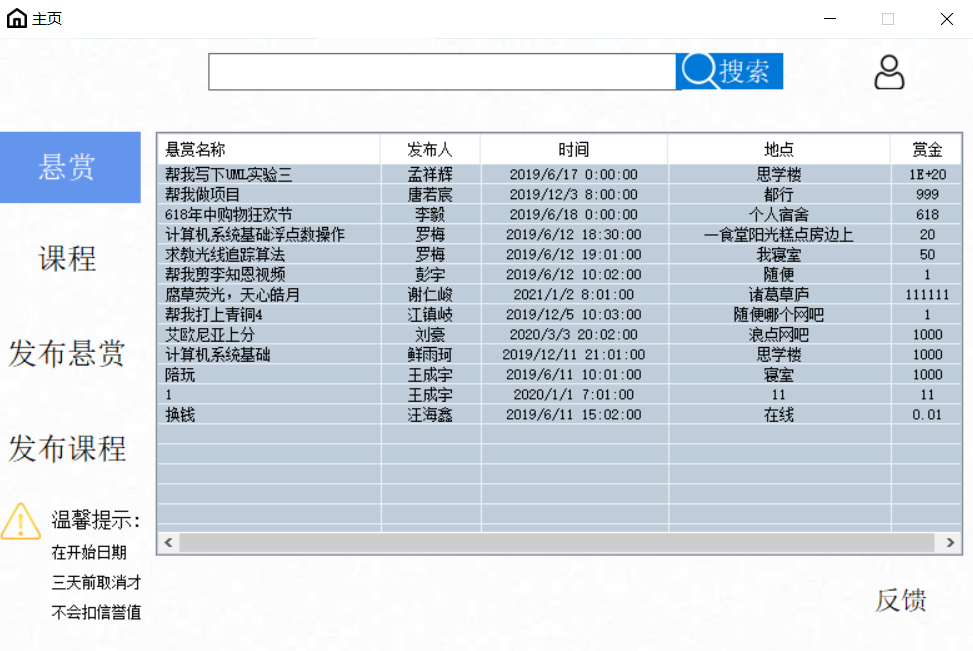Click publisher cell 李毅
Screen dimensions: 973x651
430,214
